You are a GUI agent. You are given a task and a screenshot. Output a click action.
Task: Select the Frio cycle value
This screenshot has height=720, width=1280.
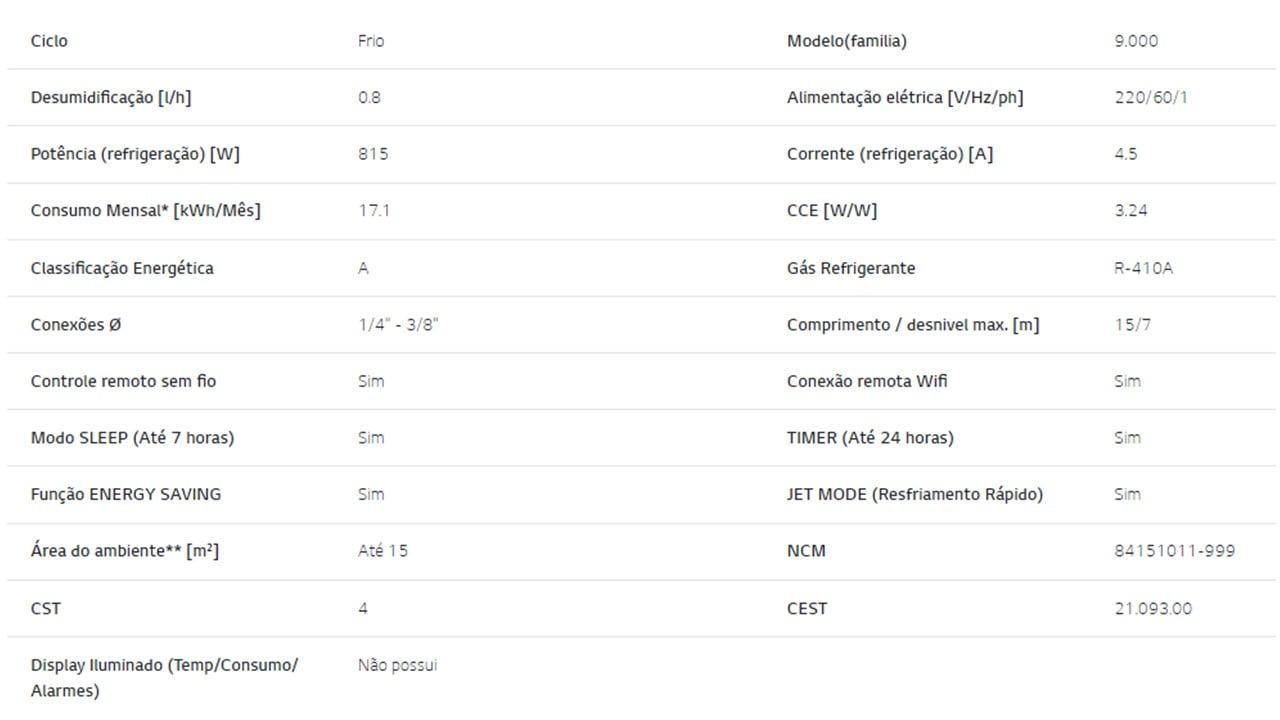[x=371, y=41]
